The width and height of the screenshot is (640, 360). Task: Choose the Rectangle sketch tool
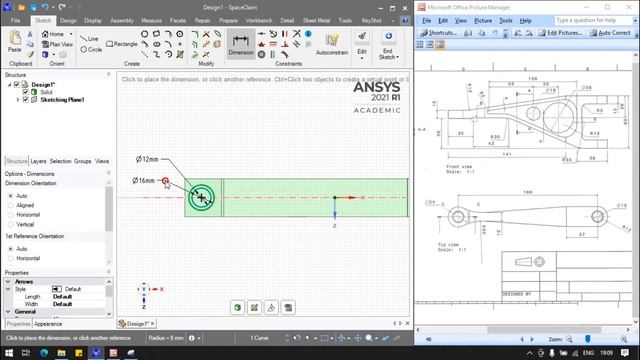tap(122, 44)
